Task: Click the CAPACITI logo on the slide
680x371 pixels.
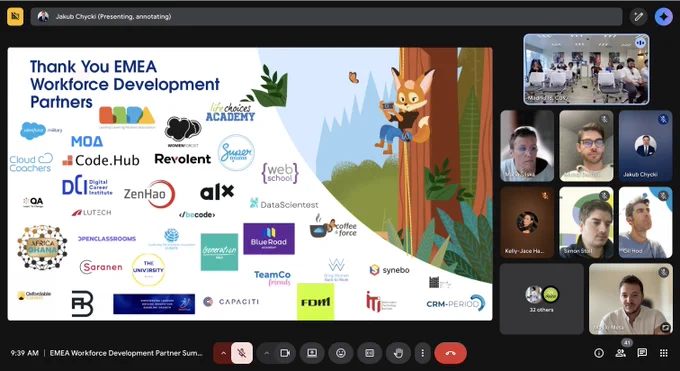Action: tap(231, 302)
